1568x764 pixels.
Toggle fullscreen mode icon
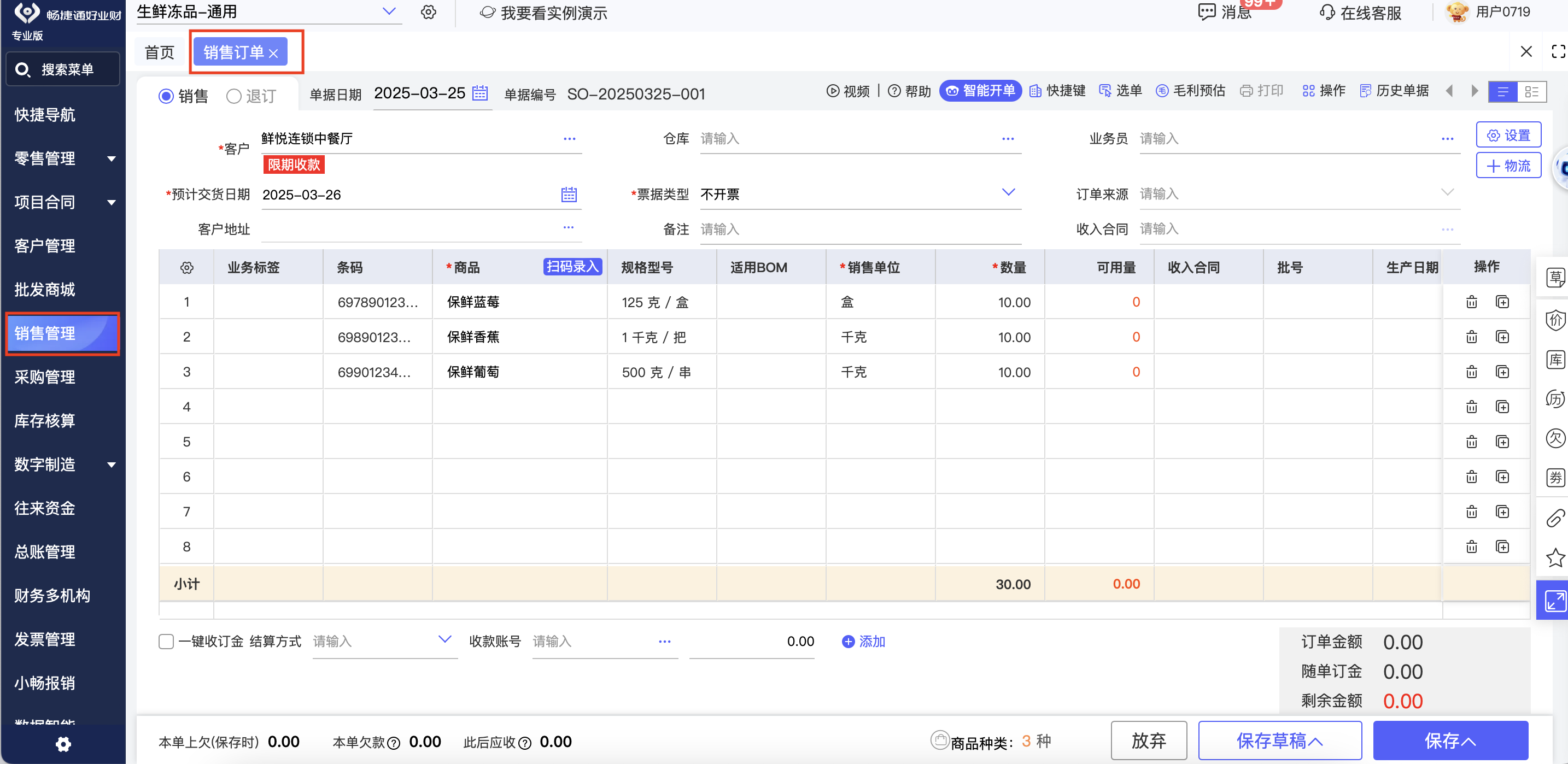(x=1558, y=52)
